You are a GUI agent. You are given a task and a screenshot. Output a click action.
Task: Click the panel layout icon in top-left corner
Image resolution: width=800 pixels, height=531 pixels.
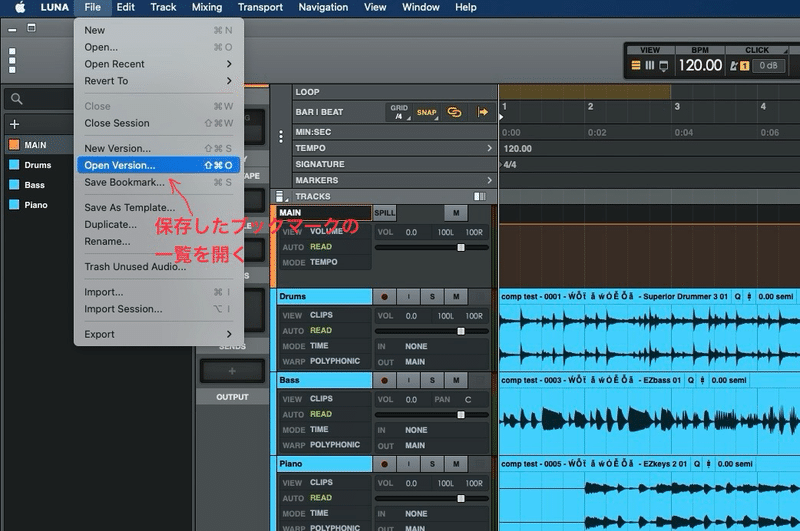coord(32,28)
